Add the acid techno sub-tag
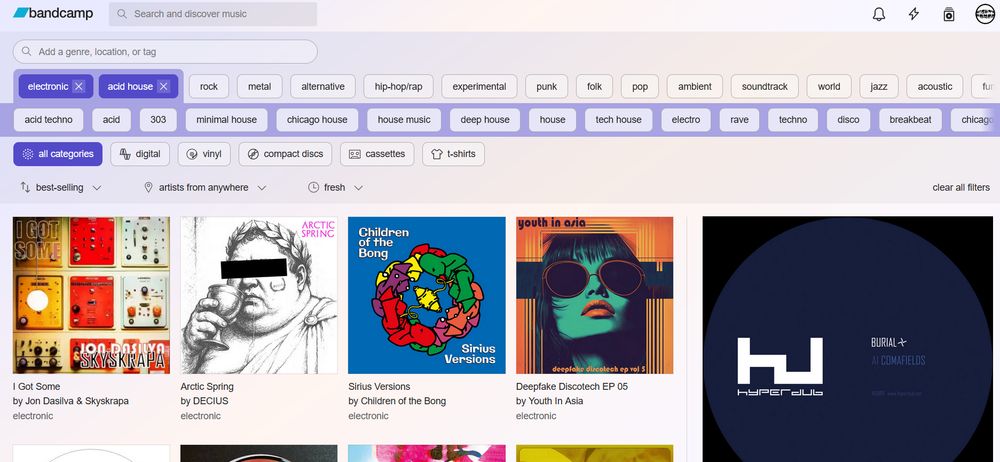Image resolution: width=1000 pixels, height=462 pixels. click(x=48, y=119)
